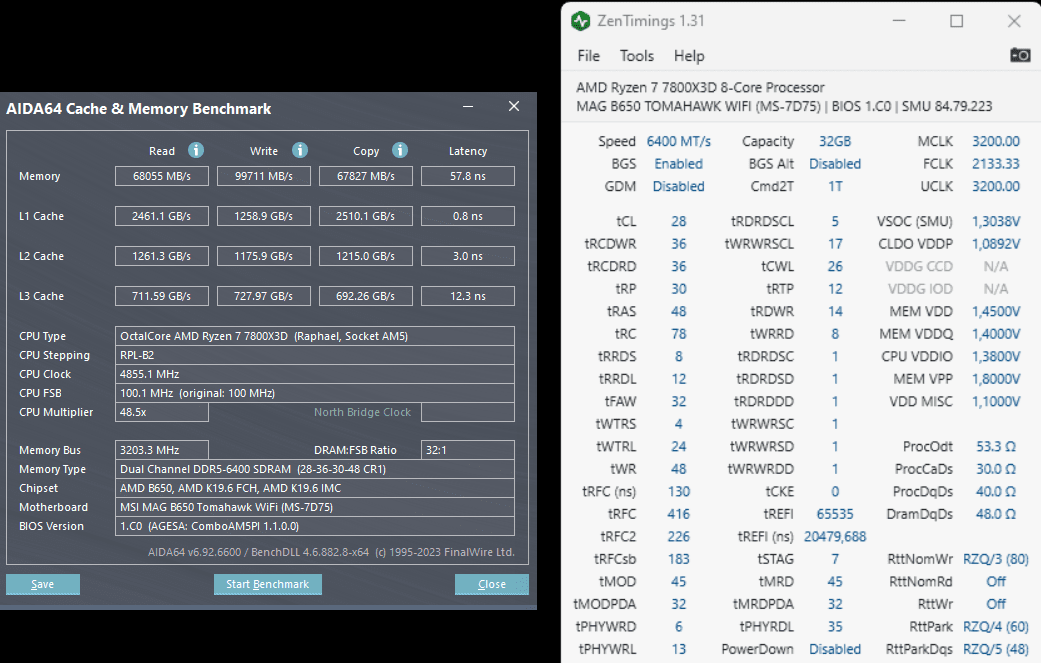
Task: Click the L2 Cache Read 1261.3 GB/s field
Action: 162,256
